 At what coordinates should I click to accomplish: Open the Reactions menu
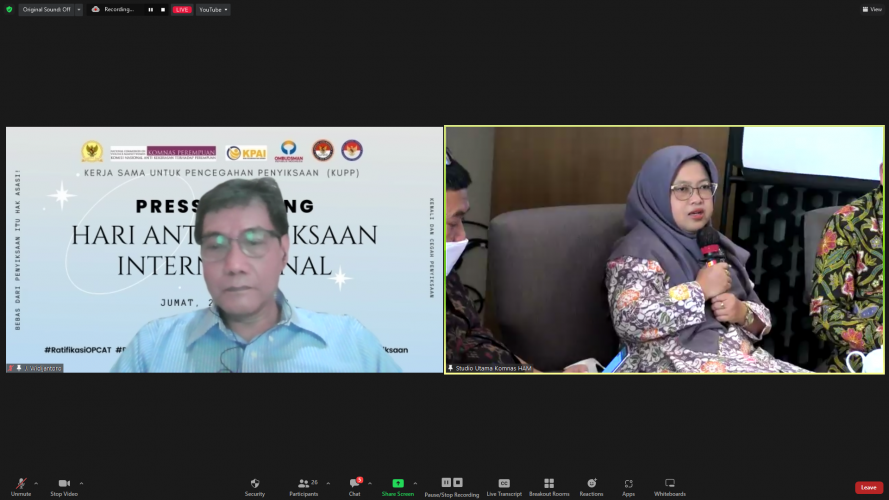591,484
